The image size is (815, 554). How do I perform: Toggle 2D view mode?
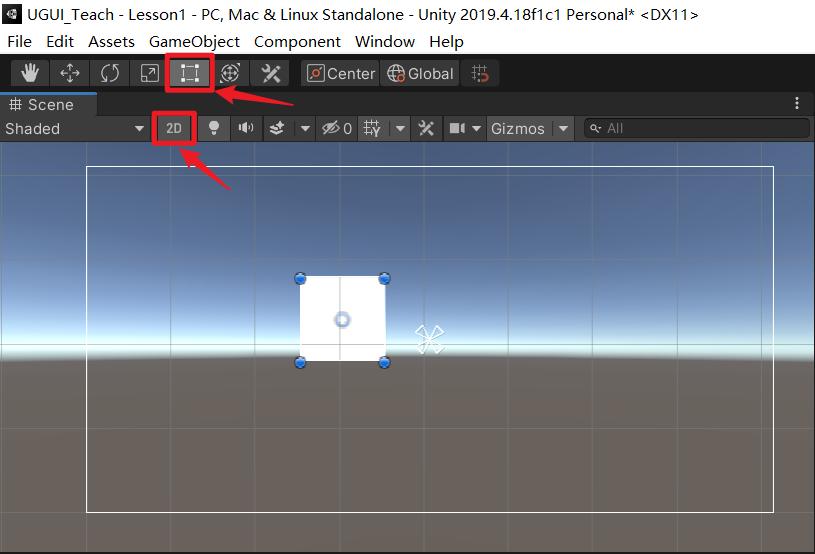(x=174, y=128)
